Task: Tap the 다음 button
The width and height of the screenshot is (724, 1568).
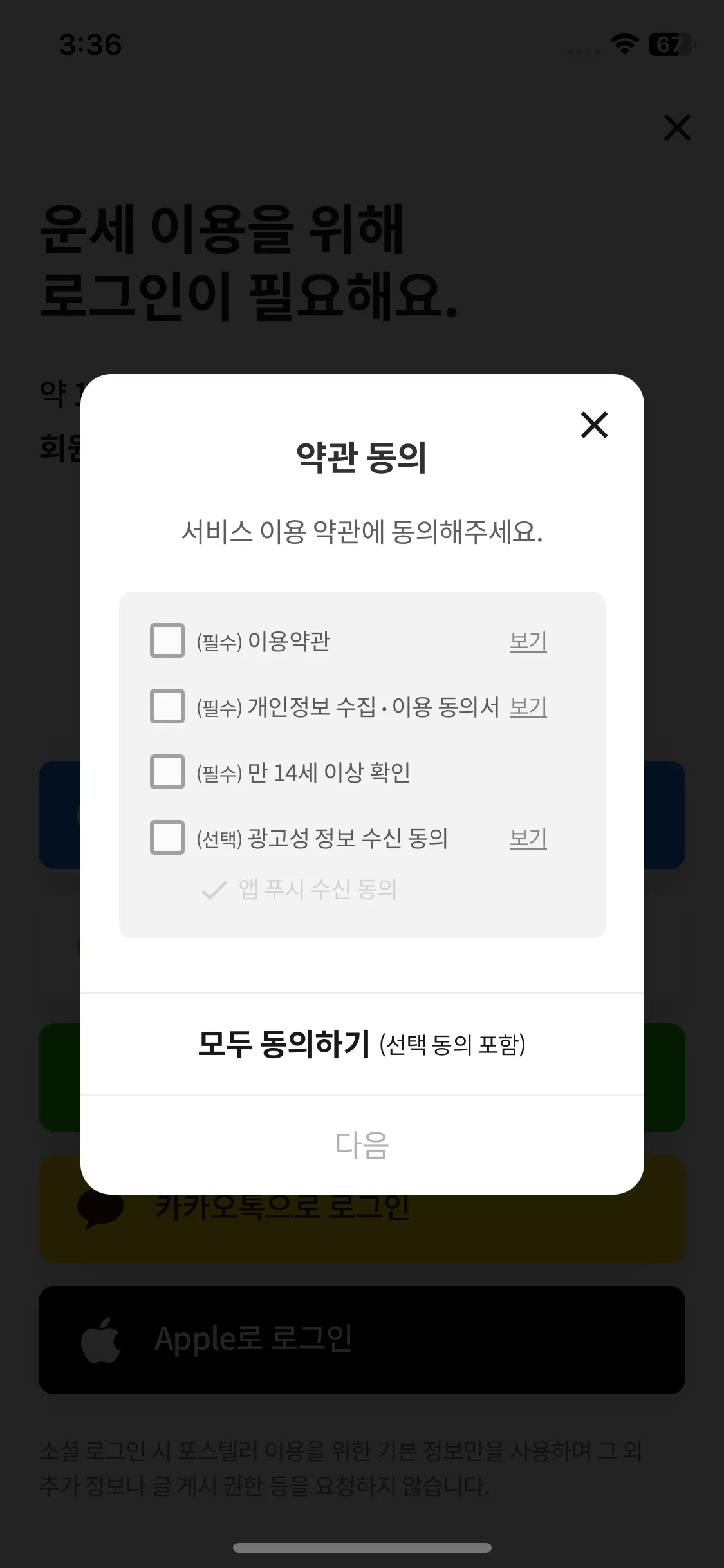Action: coord(362,1145)
